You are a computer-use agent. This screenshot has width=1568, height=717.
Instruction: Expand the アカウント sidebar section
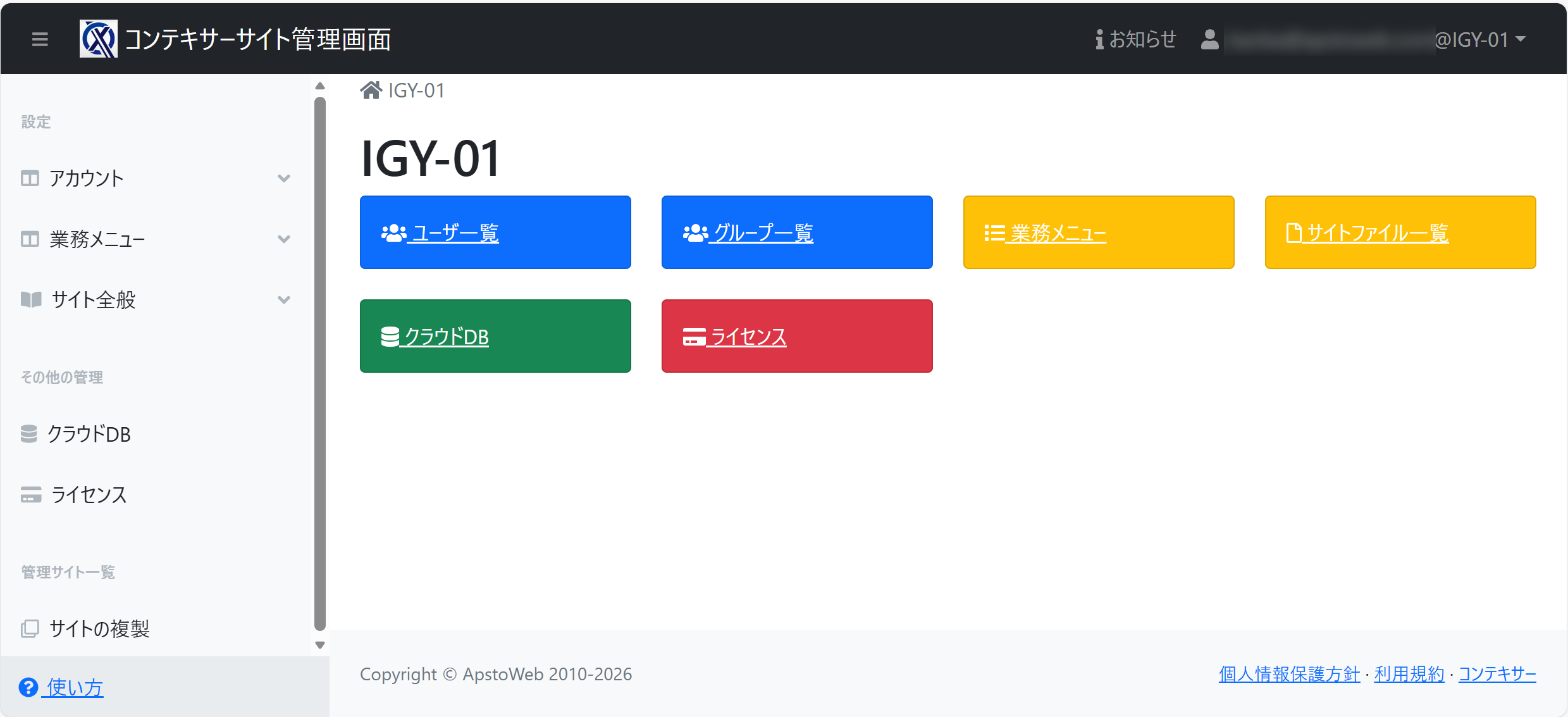click(x=284, y=178)
